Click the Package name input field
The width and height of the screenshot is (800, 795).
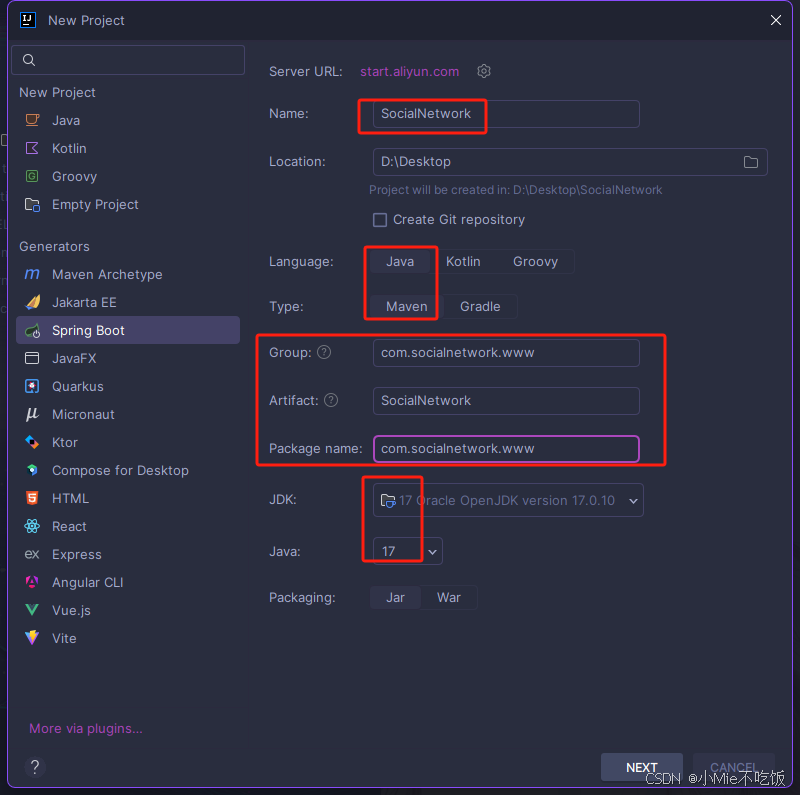(506, 449)
